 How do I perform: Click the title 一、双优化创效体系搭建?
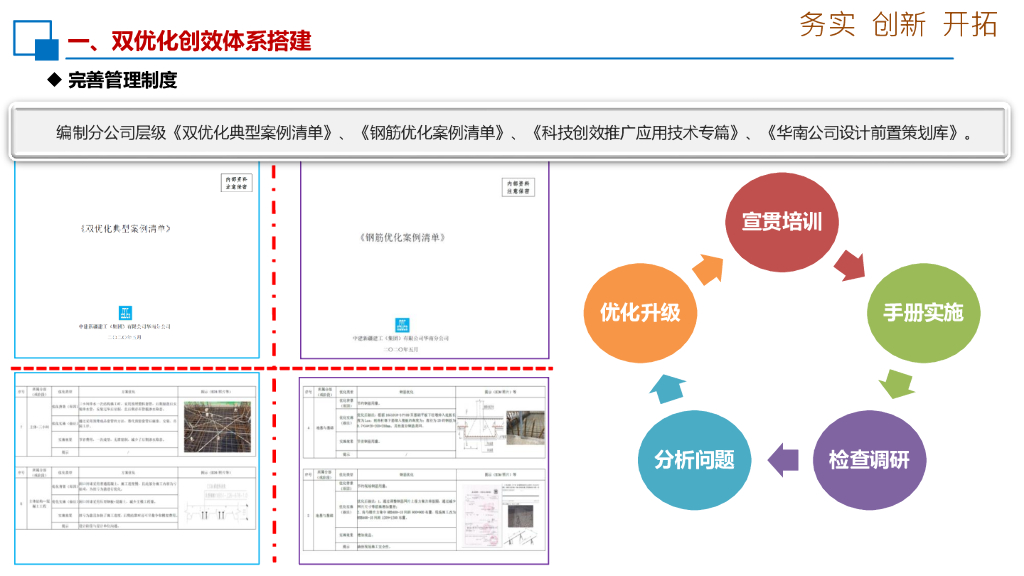tap(189, 41)
